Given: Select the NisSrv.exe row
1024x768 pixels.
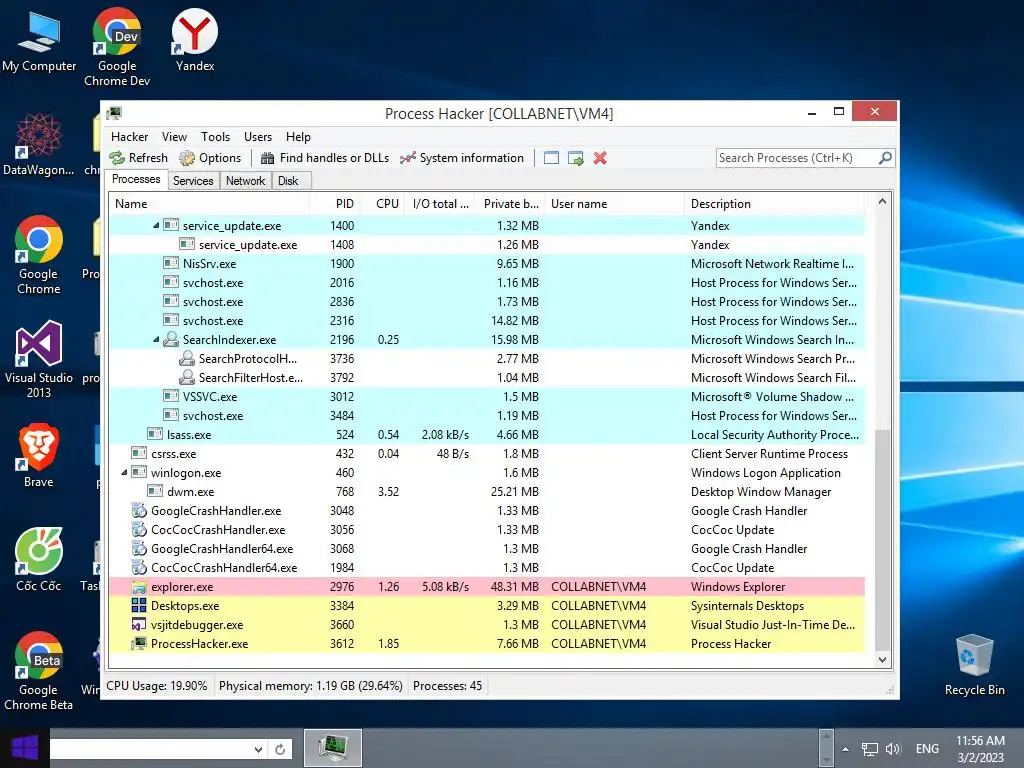Looking at the screenshot, I should point(487,264).
